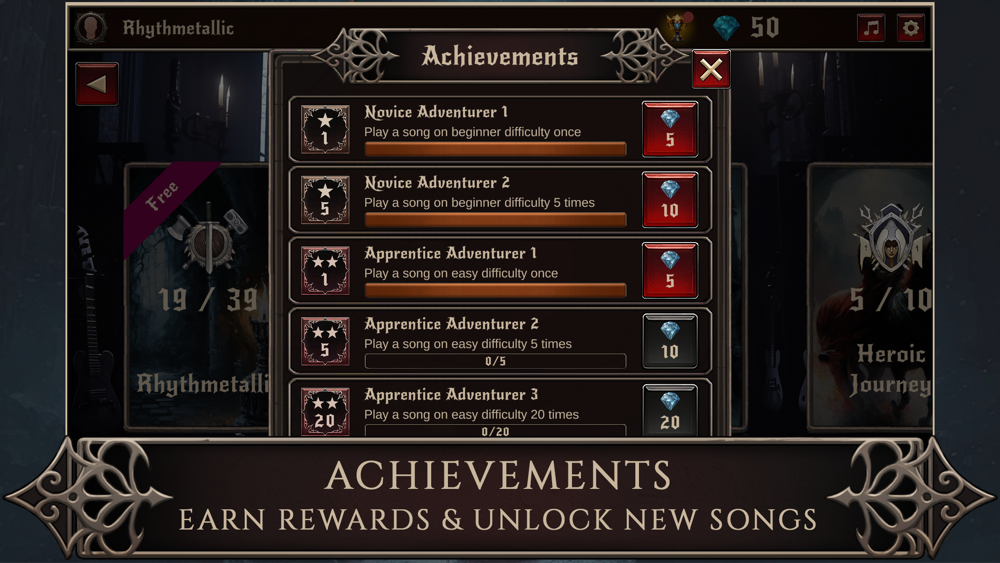Click the player avatar icon
The width and height of the screenshot is (1000, 563).
point(91,28)
